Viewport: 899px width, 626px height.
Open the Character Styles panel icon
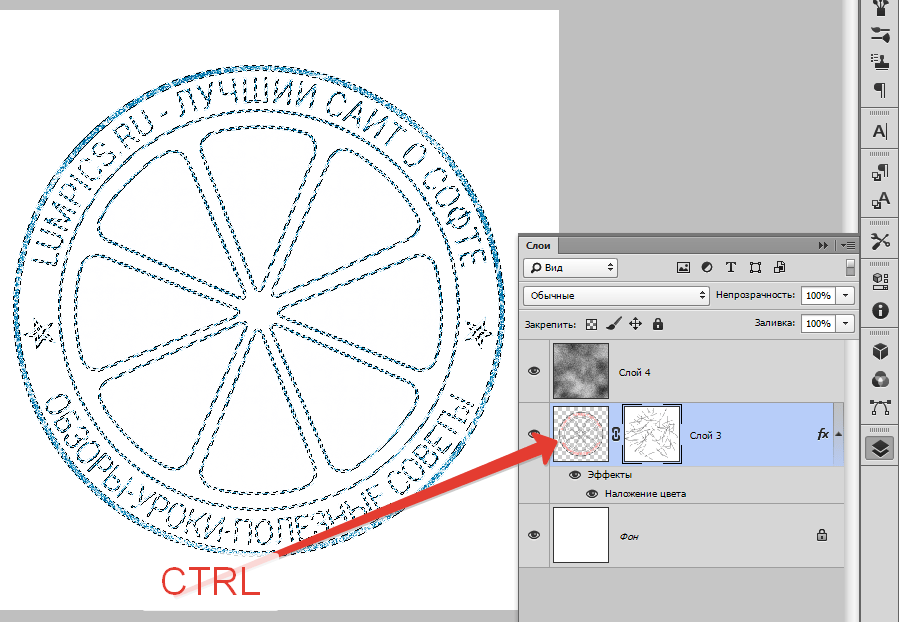pos(880,200)
